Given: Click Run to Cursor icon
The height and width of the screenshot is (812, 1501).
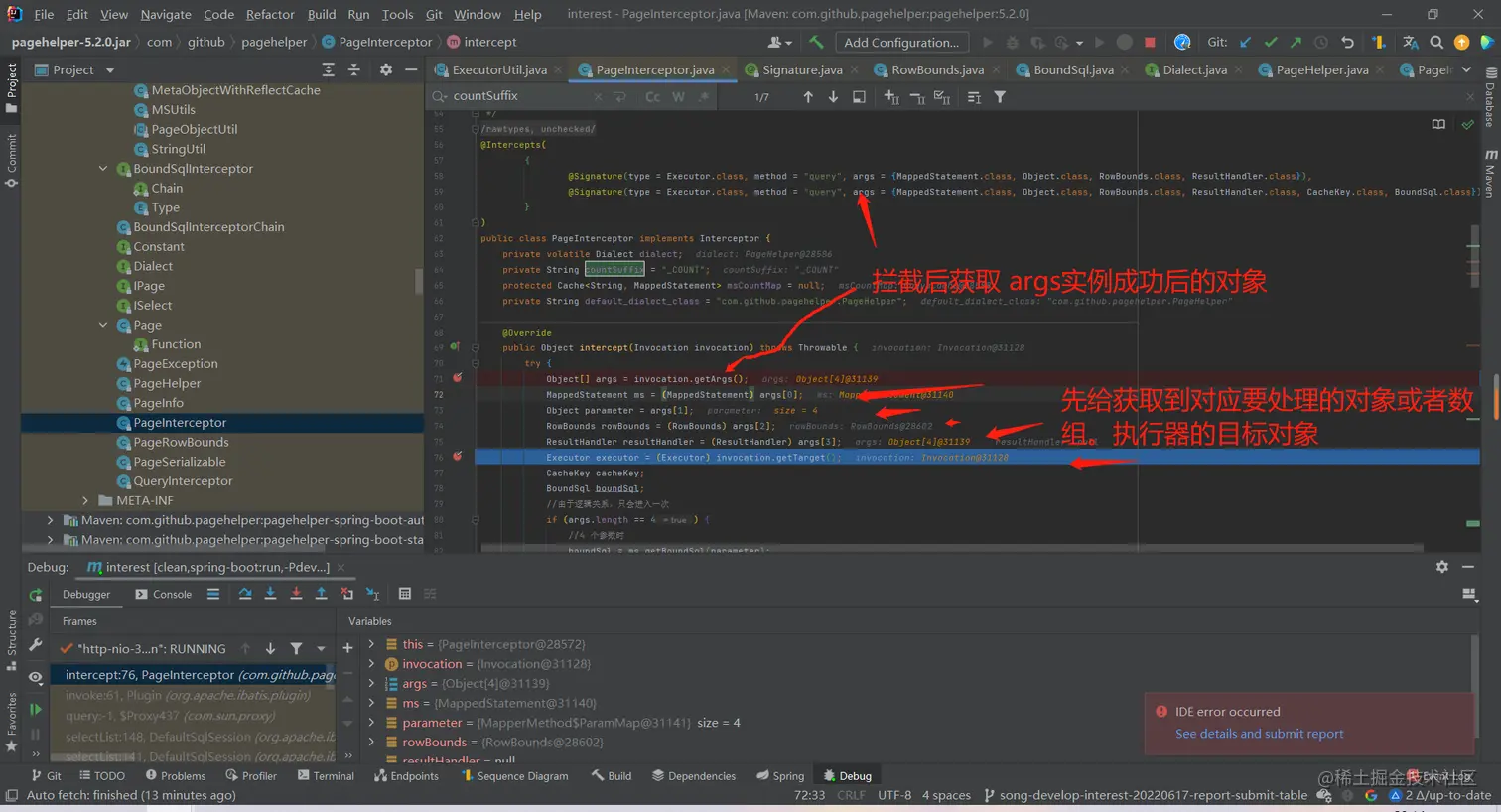Looking at the screenshot, I should click(372, 594).
